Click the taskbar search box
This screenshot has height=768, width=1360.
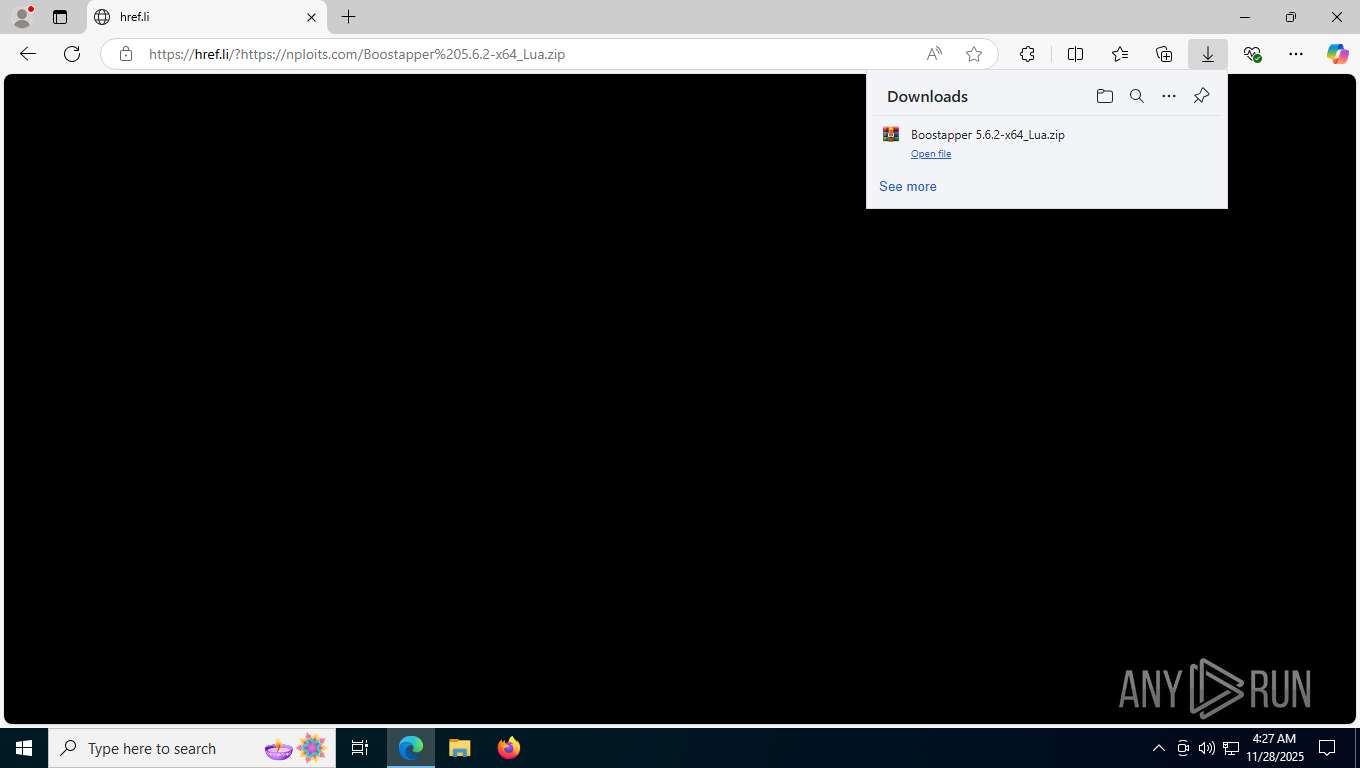click(x=192, y=748)
